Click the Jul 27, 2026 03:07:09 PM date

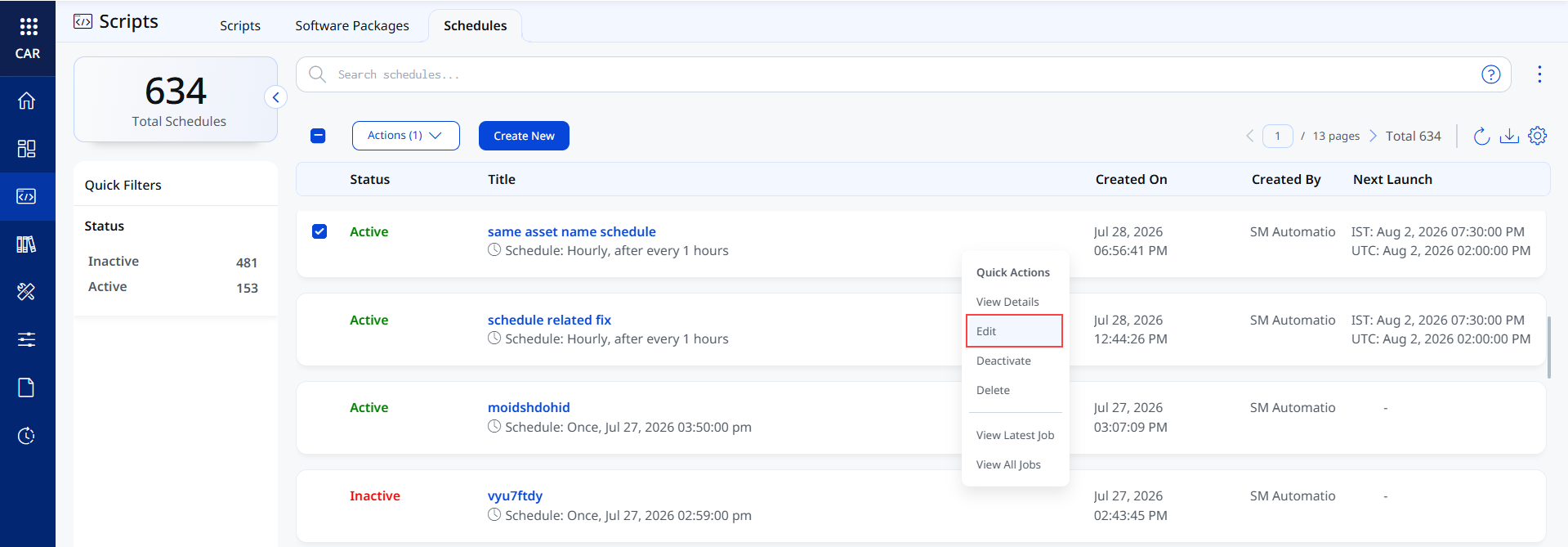point(1131,417)
